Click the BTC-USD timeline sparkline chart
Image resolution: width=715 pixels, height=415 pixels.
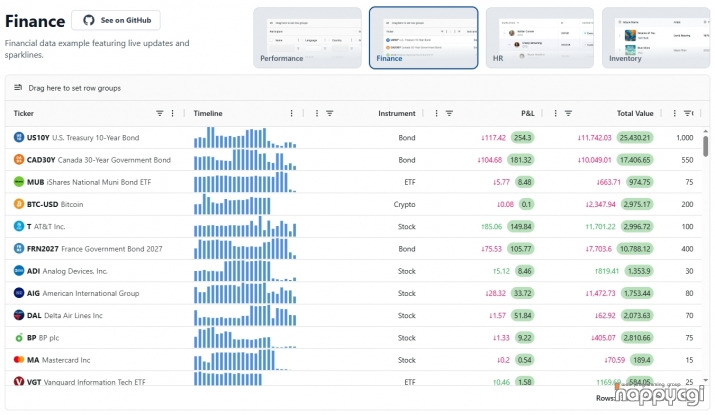[232, 204]
